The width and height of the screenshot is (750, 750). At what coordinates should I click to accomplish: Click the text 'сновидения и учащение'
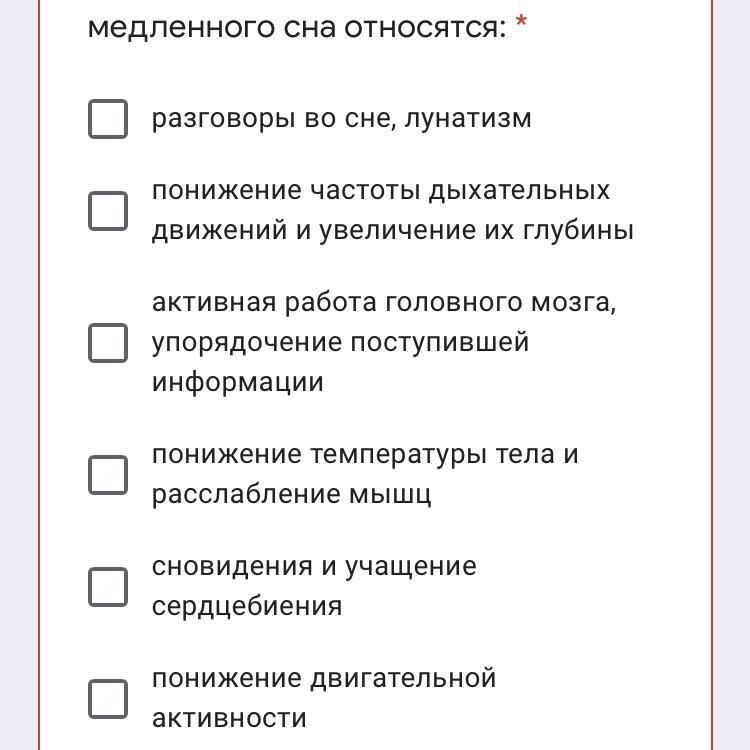pyautogui.click(x=314, y=568)
